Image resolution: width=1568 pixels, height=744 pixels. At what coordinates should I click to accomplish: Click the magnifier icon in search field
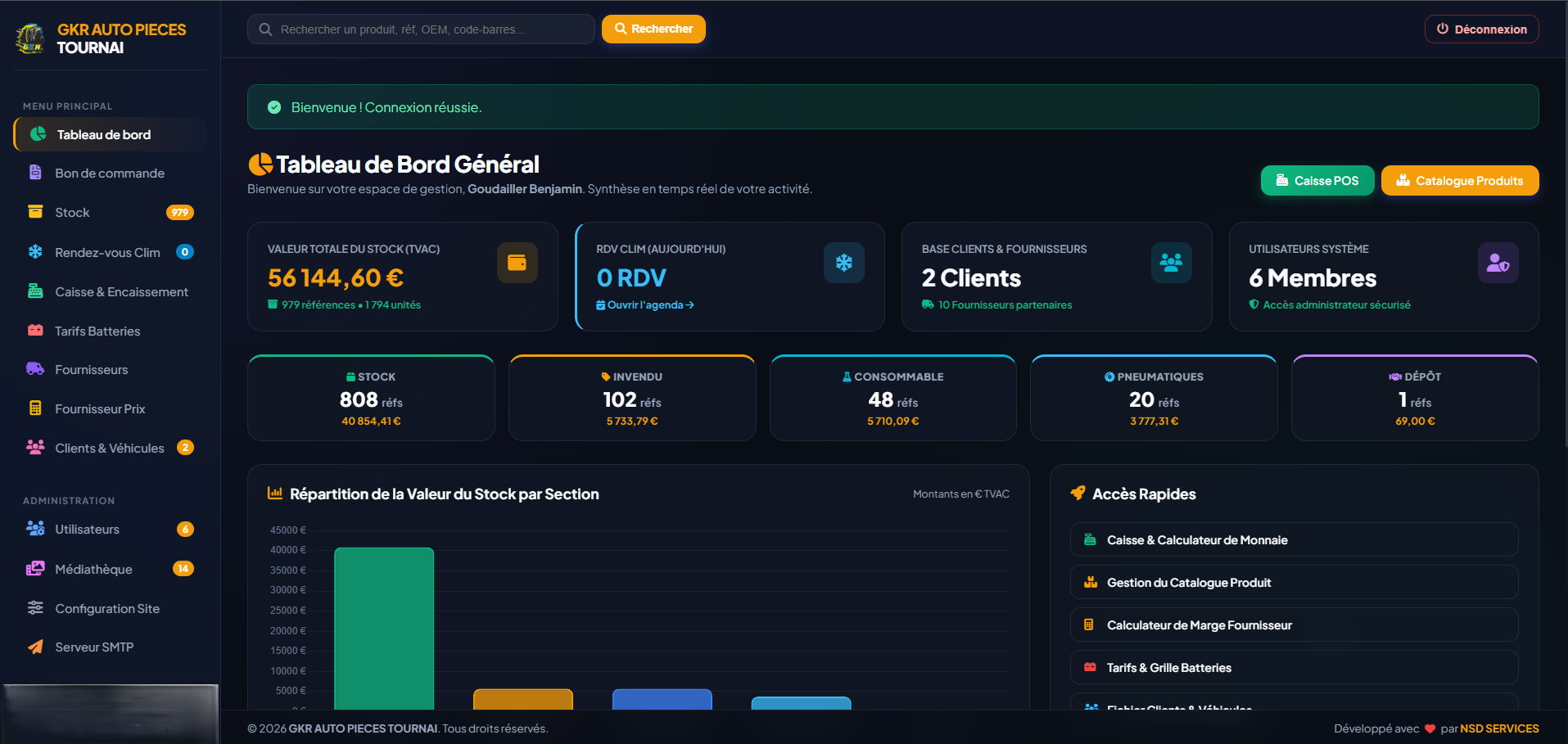click(x=265, y=29)
